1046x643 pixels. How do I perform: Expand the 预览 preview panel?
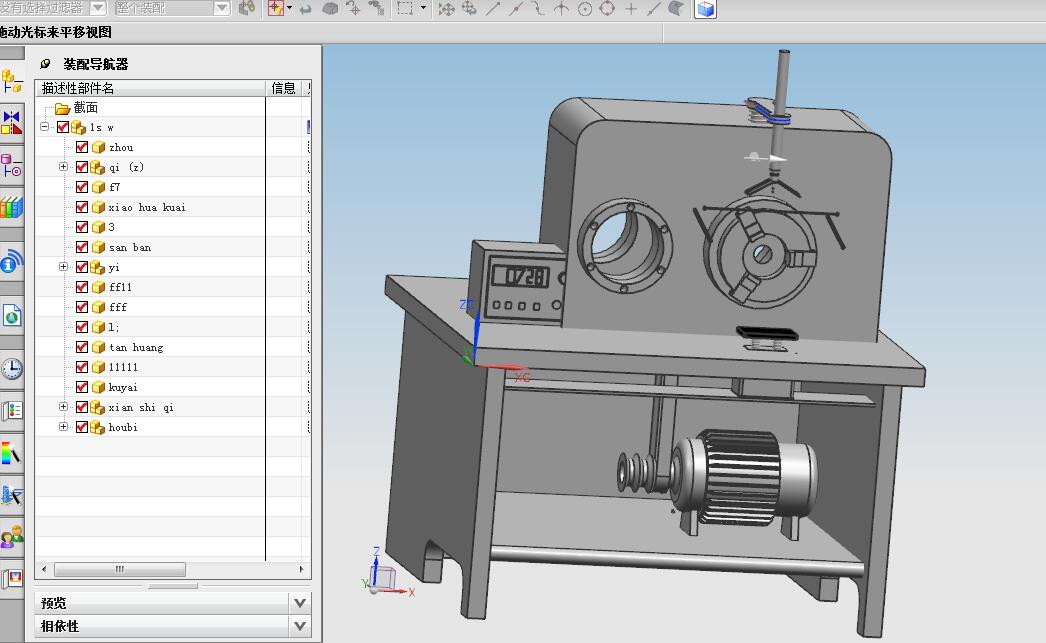point(299,603)
